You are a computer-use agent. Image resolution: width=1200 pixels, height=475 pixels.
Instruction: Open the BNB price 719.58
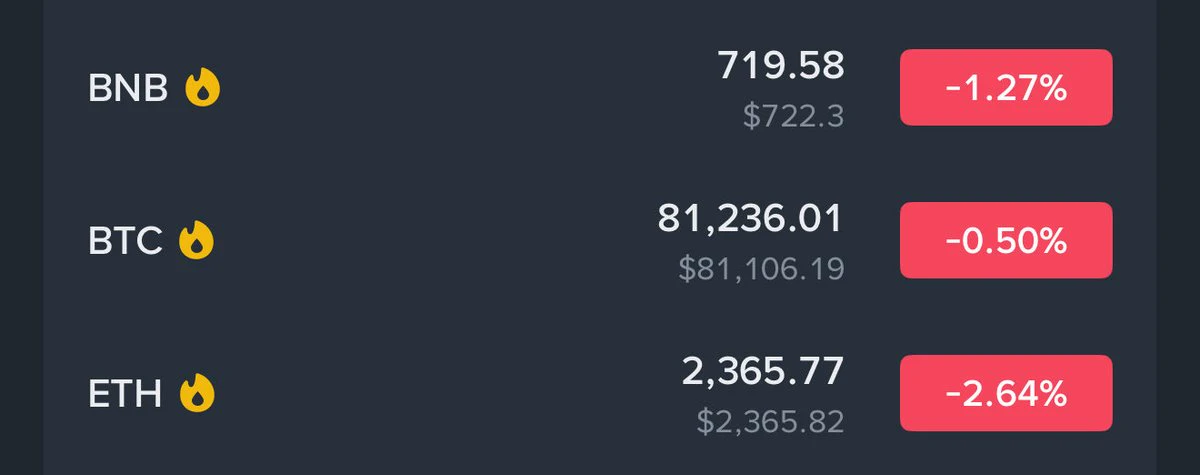pos(781,66)
